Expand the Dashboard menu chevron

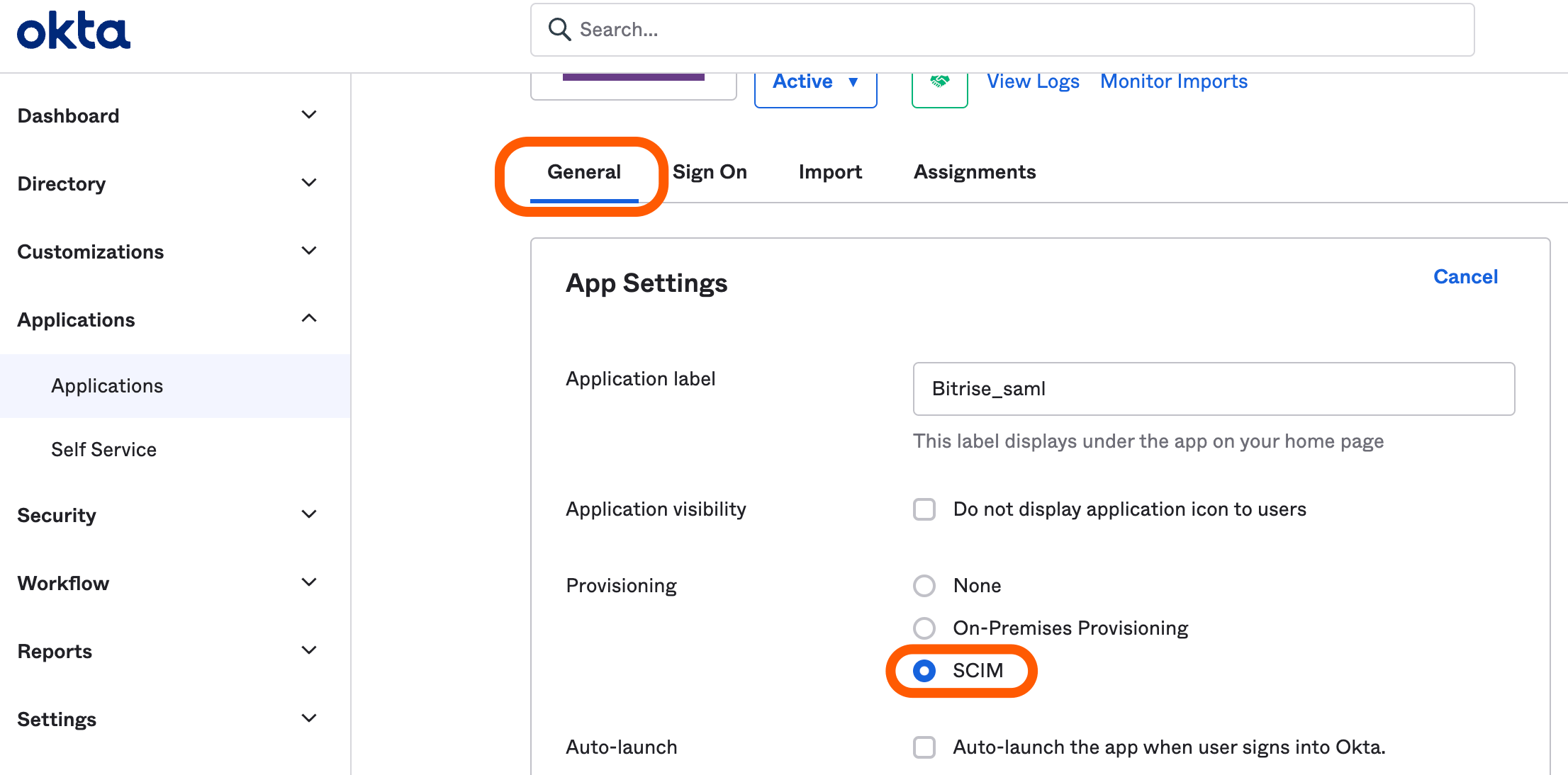click(x=309, y=115)
